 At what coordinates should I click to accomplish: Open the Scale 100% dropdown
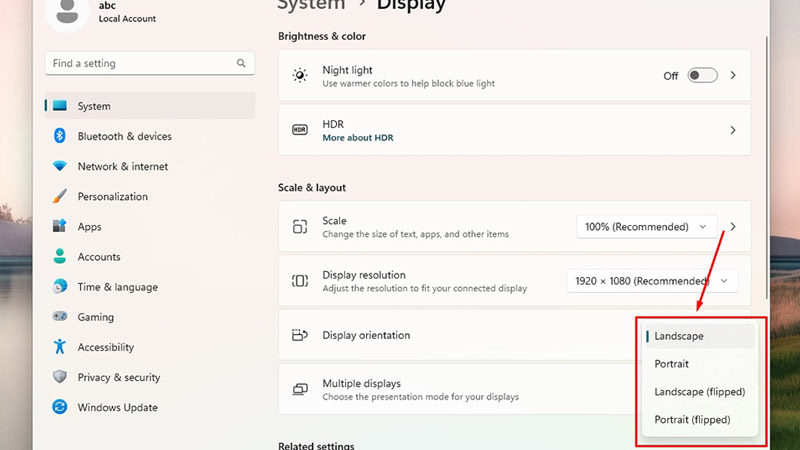[647, 227]
